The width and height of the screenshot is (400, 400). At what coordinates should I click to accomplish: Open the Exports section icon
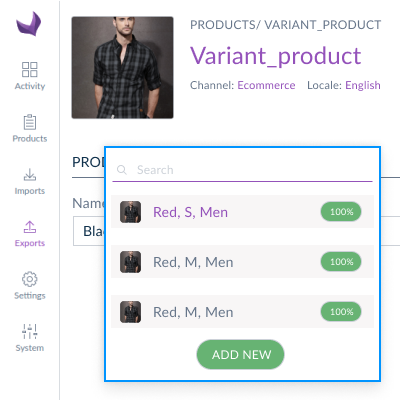[30, 227]
